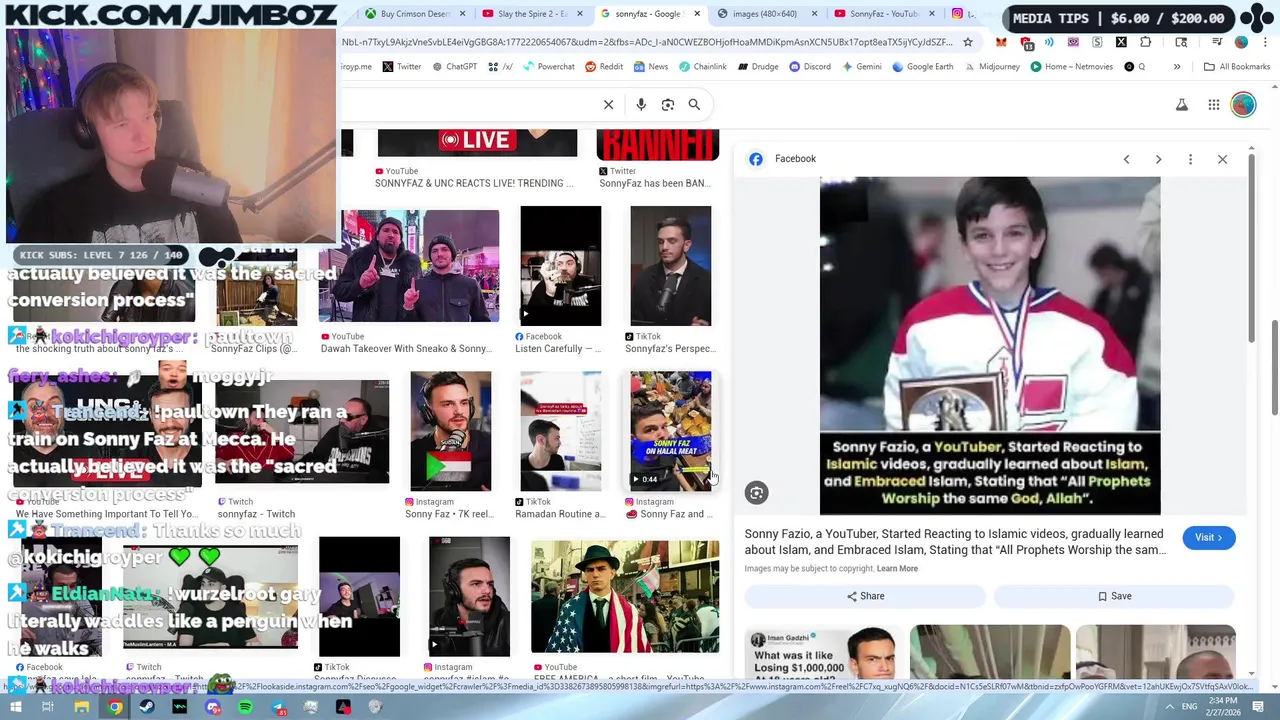Close the sonnyfaz Google Search tab
This screenshot has height=720, width=1280.
tap(697, 14)
